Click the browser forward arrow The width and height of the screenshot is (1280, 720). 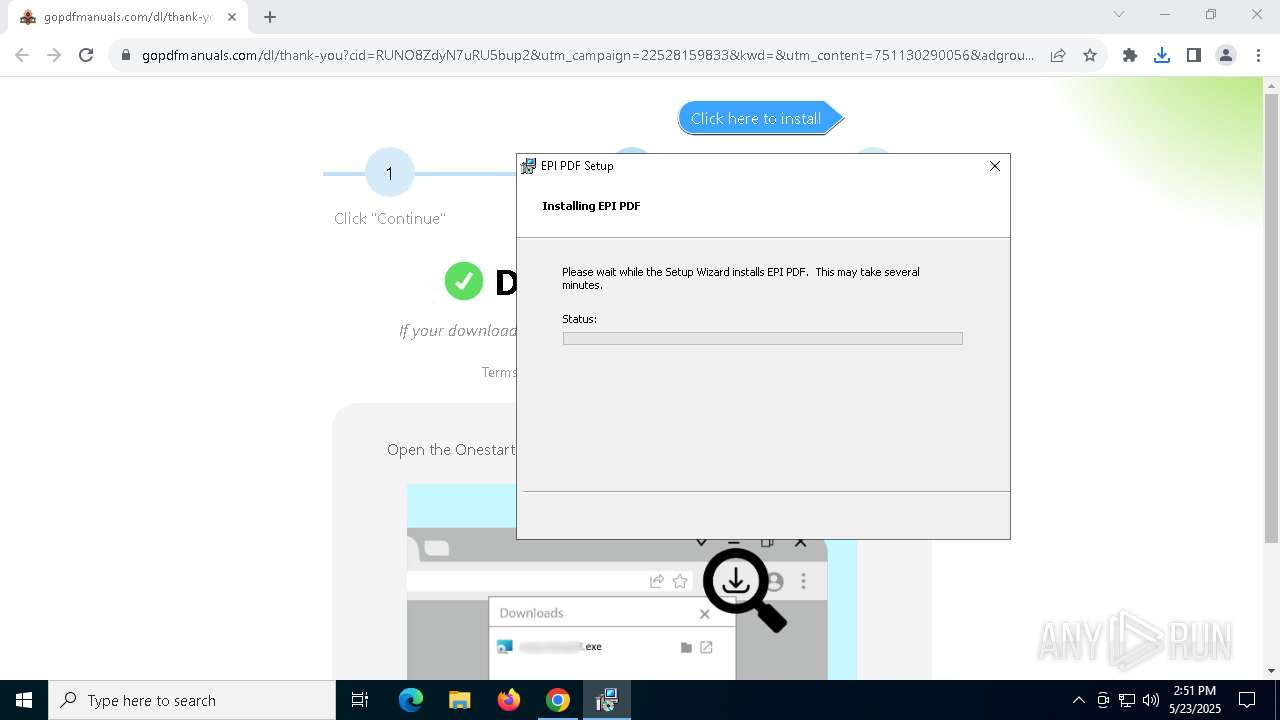pos(54,55)
